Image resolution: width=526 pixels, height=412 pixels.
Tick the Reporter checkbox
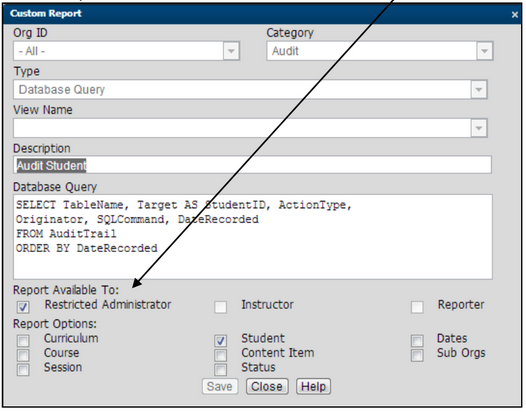coord(417,307)
